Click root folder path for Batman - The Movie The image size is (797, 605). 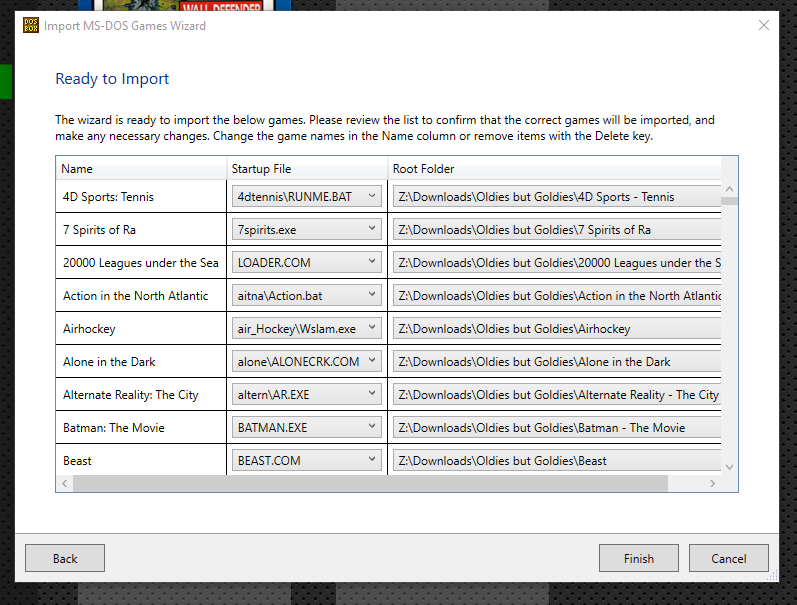coord(557,428)
